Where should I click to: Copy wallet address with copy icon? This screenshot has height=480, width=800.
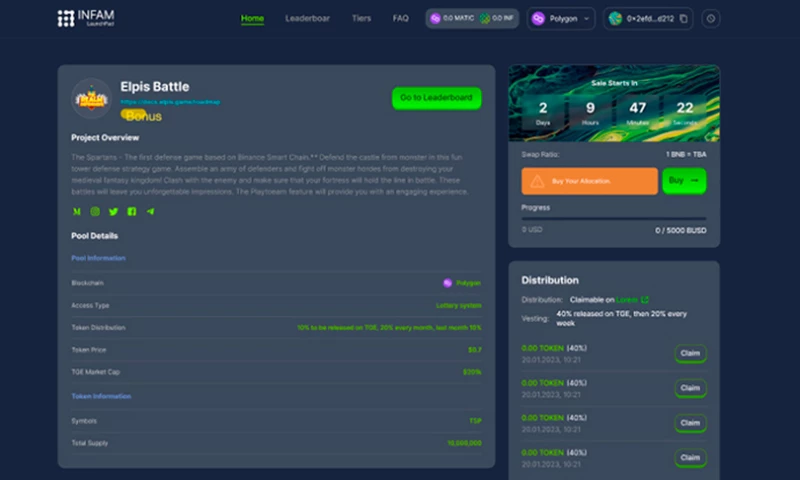tap(684, 19)
